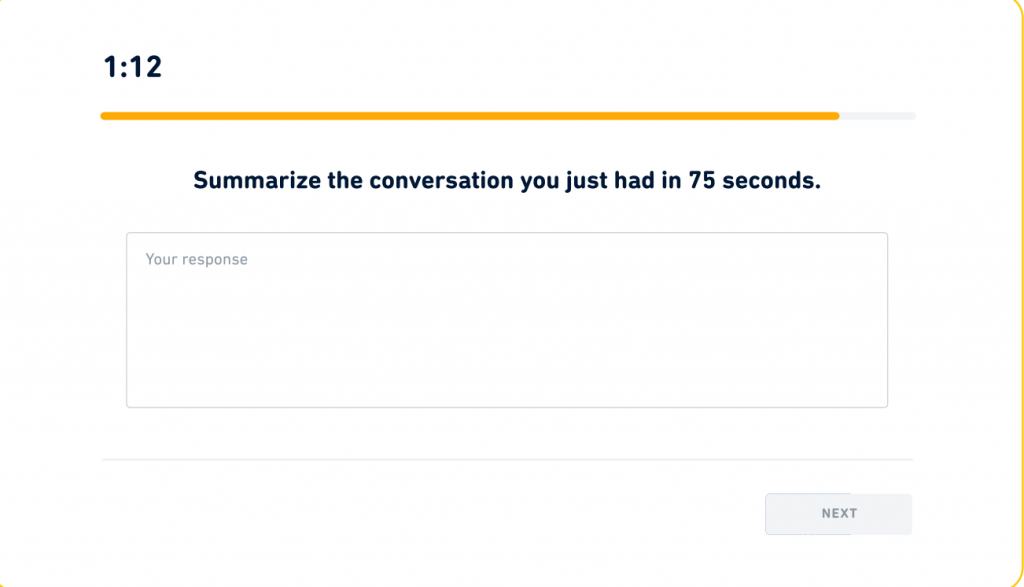Click the minutes digit of the timer
This screenshot has width=1024, height=587.
coord(110,67)
